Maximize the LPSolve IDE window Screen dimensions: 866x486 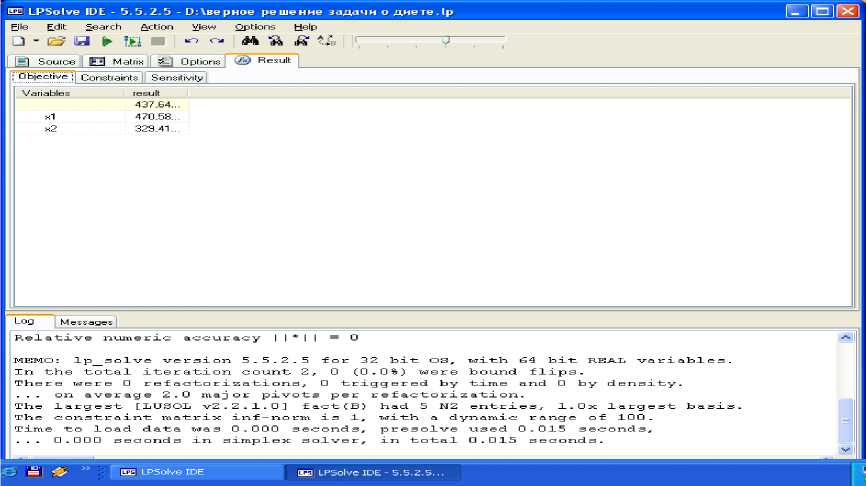(x=822, y=11)
